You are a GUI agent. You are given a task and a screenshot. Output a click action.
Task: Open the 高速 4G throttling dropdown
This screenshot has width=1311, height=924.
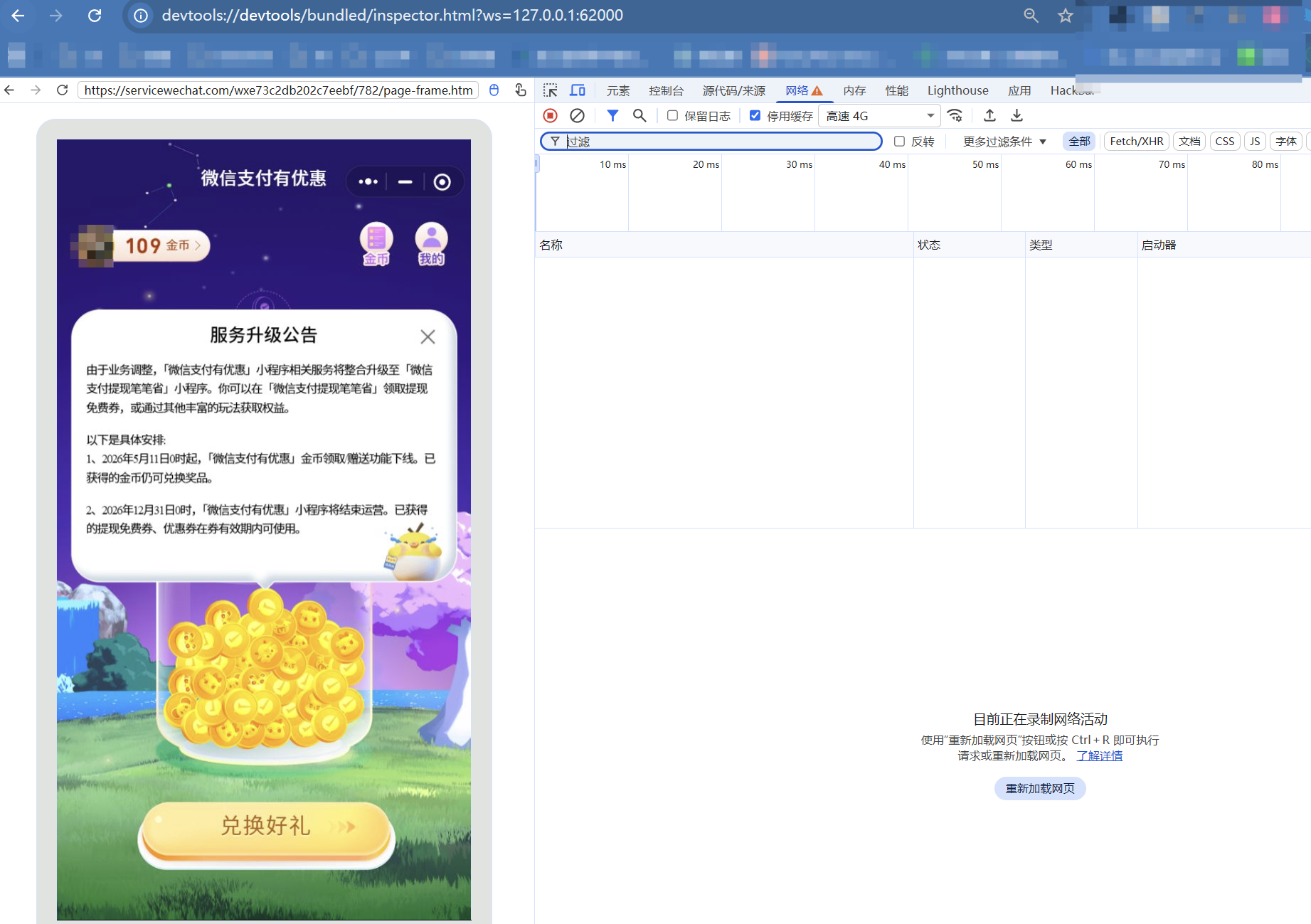[879, 115]
